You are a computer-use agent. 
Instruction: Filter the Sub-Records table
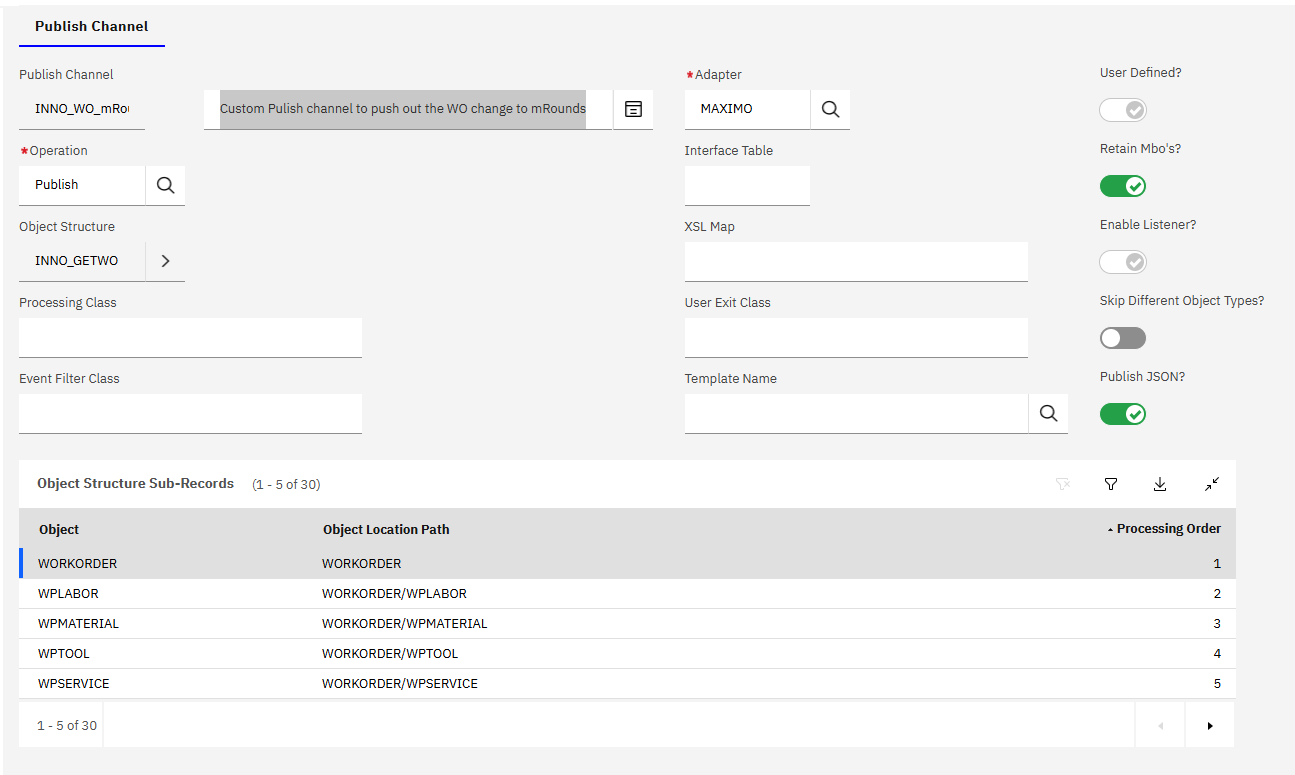pos(1111,484)
